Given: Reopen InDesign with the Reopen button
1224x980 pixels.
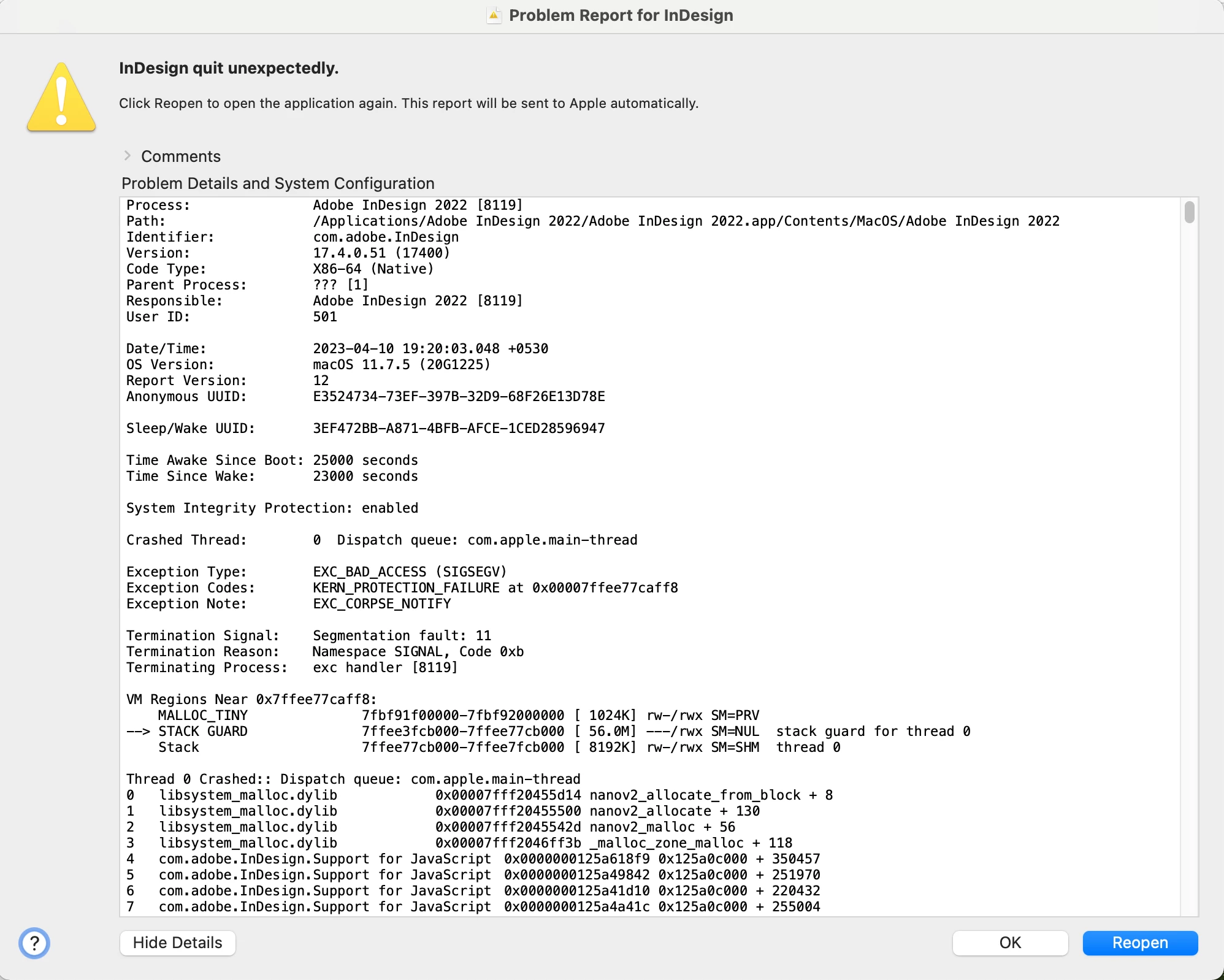Looking at the screenshot, I should [1139, 943].
